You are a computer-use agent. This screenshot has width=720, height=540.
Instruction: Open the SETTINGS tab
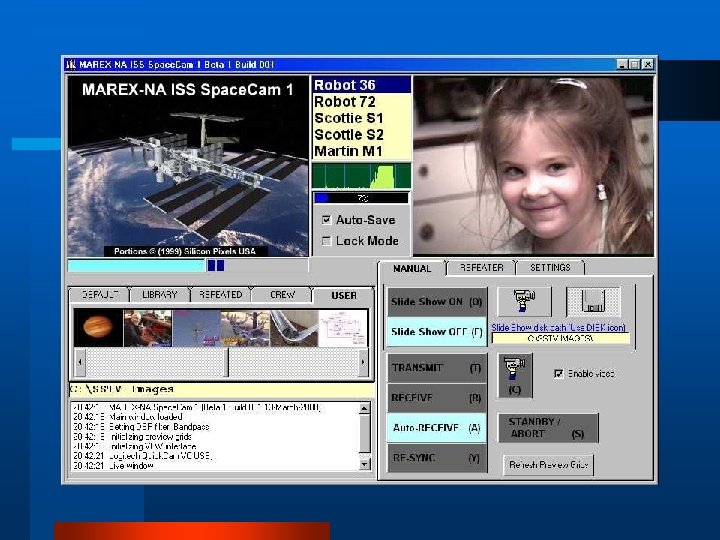pos(550,267)
